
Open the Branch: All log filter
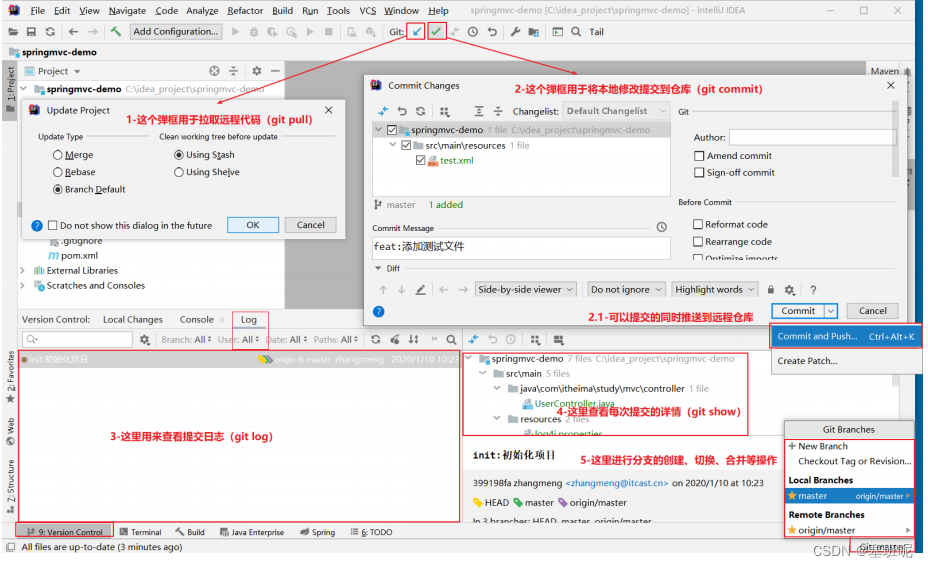click(186, 340)
